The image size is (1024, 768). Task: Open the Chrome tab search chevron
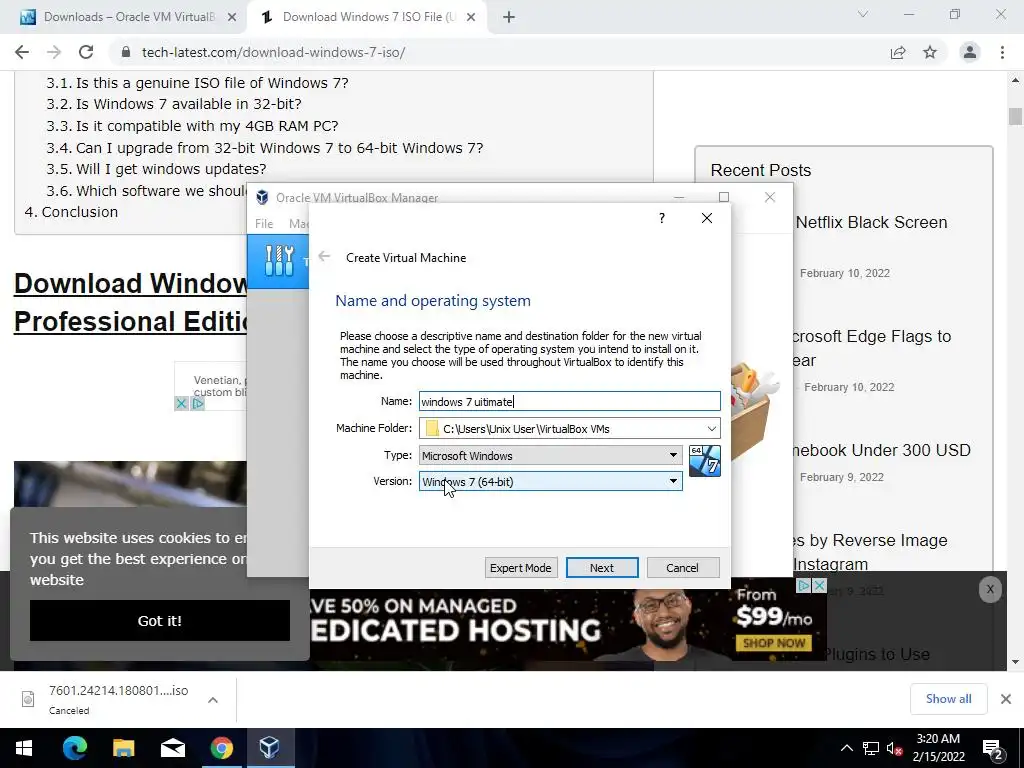tap(863, 14)
